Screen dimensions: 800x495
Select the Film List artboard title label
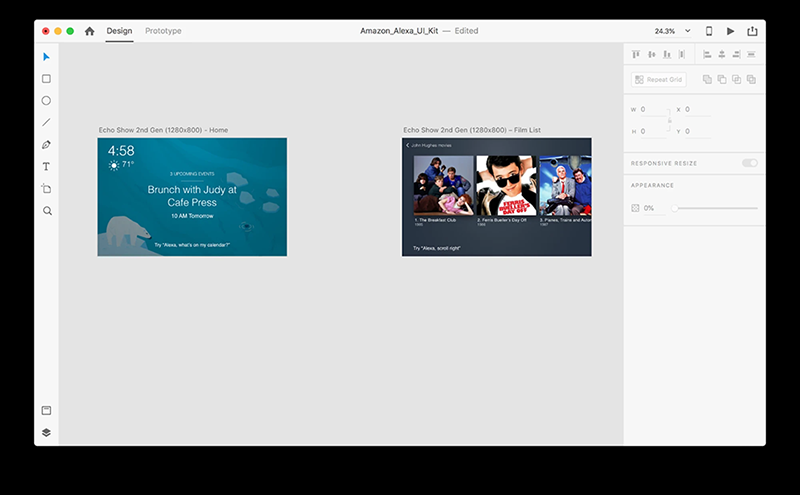pyautogui.click(x=472, y=130)
